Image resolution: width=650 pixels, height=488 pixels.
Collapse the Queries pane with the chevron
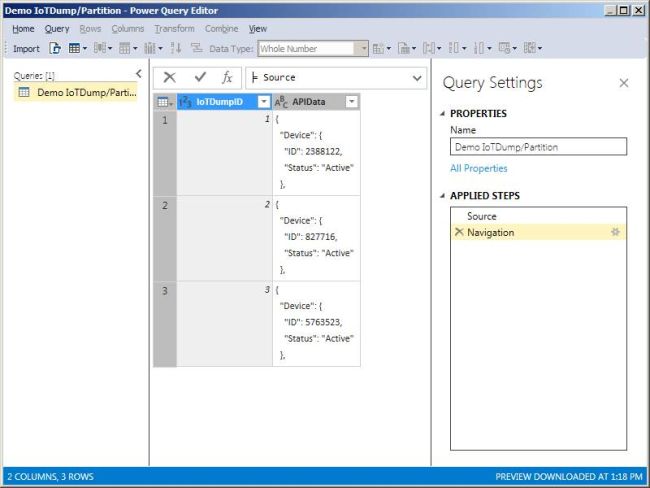point(139,74)
